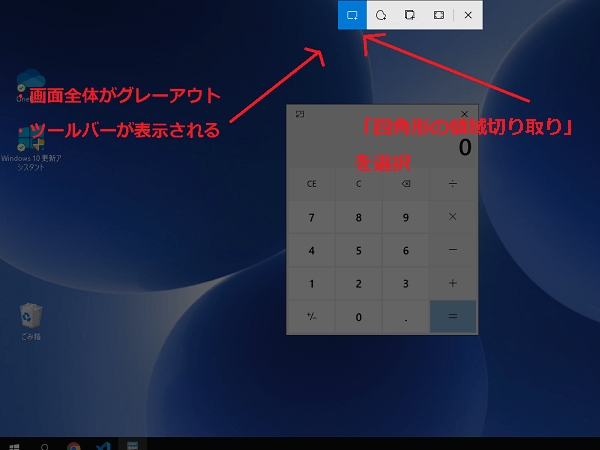Click the equals key
Viewport: 600px width, 450px height.
[453, 316]
